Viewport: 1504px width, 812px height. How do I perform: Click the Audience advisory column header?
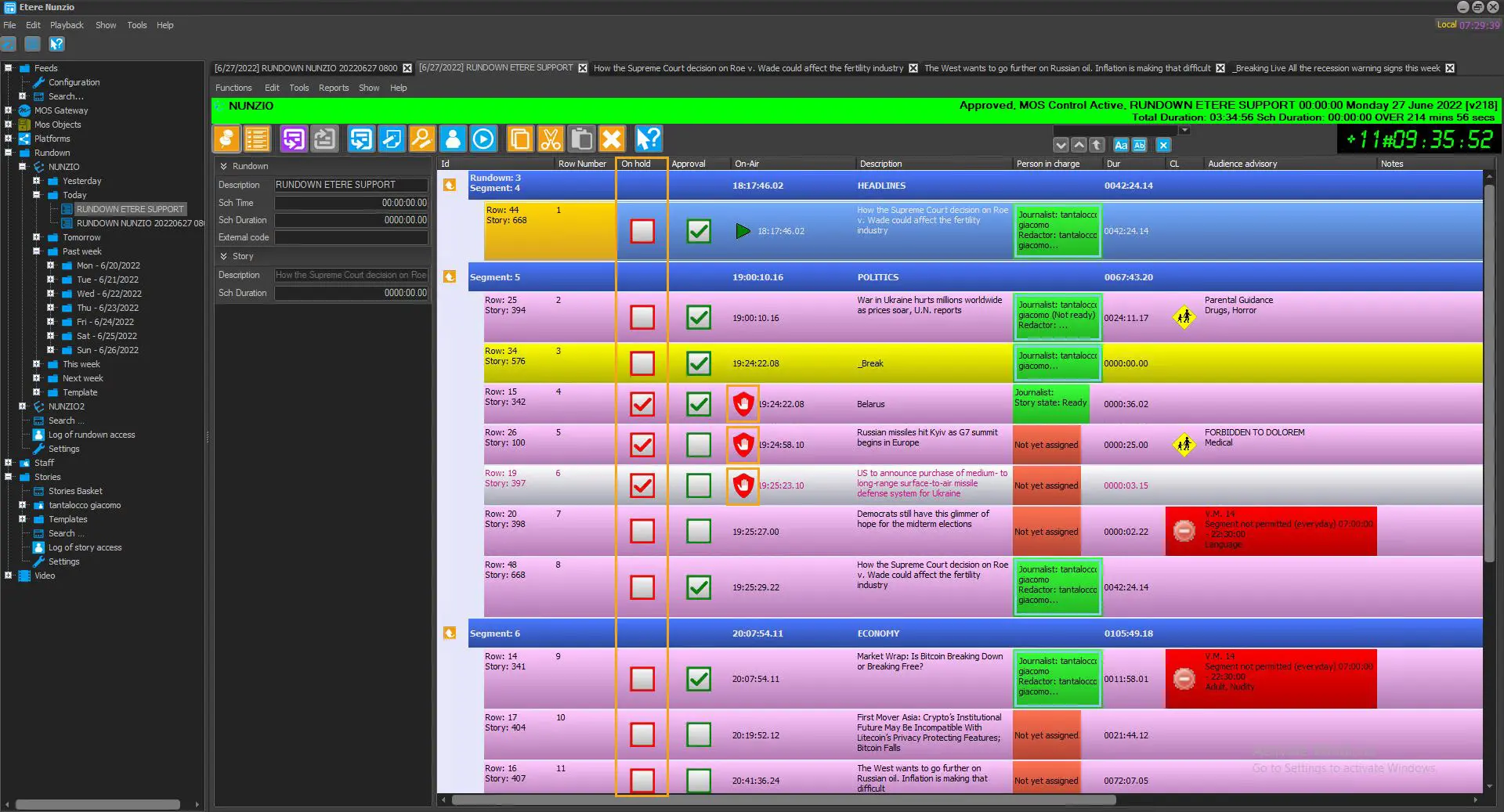pyautogui.click(x=1242, y=164)
